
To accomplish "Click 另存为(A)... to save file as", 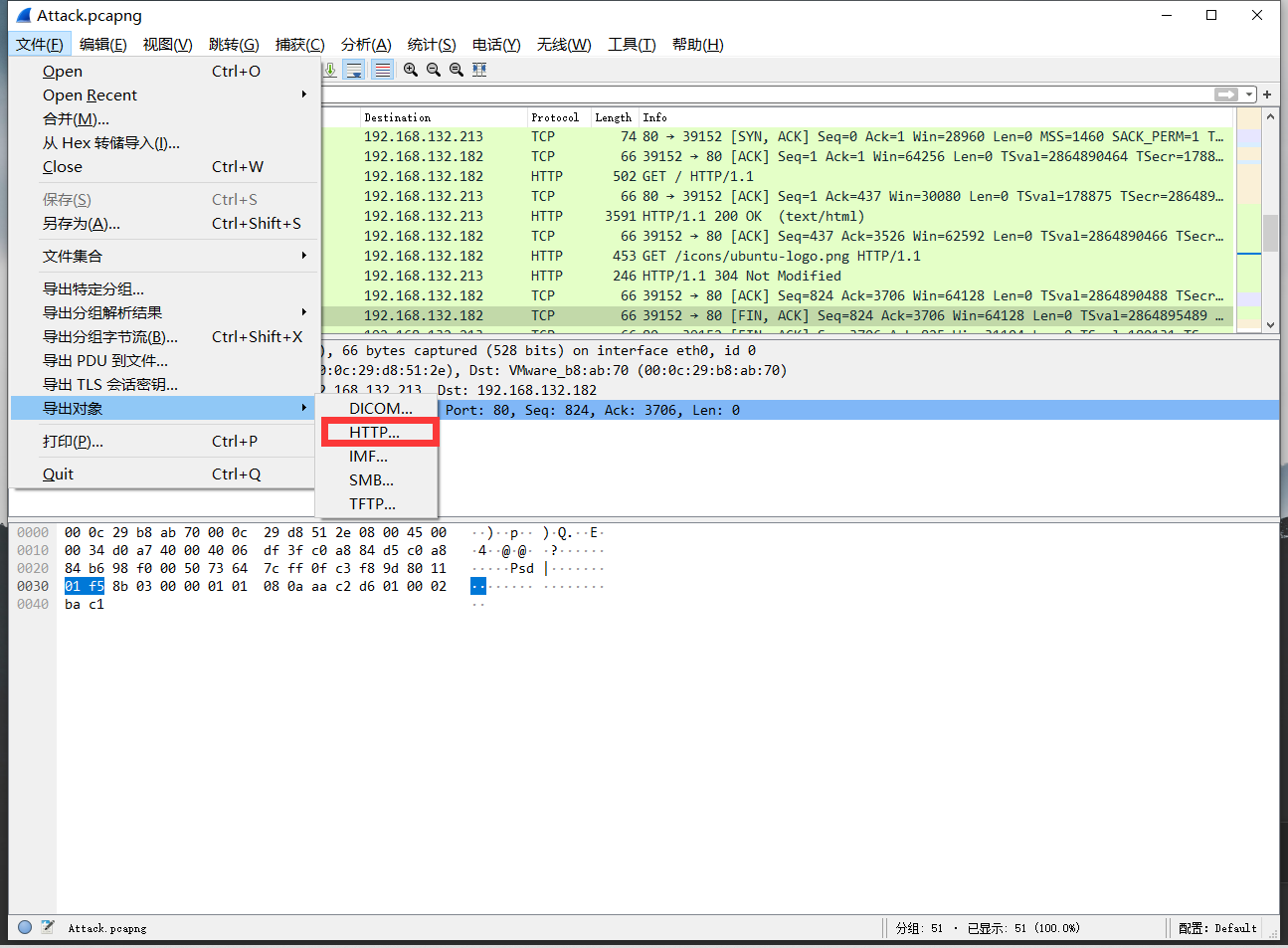I will 82,224.
